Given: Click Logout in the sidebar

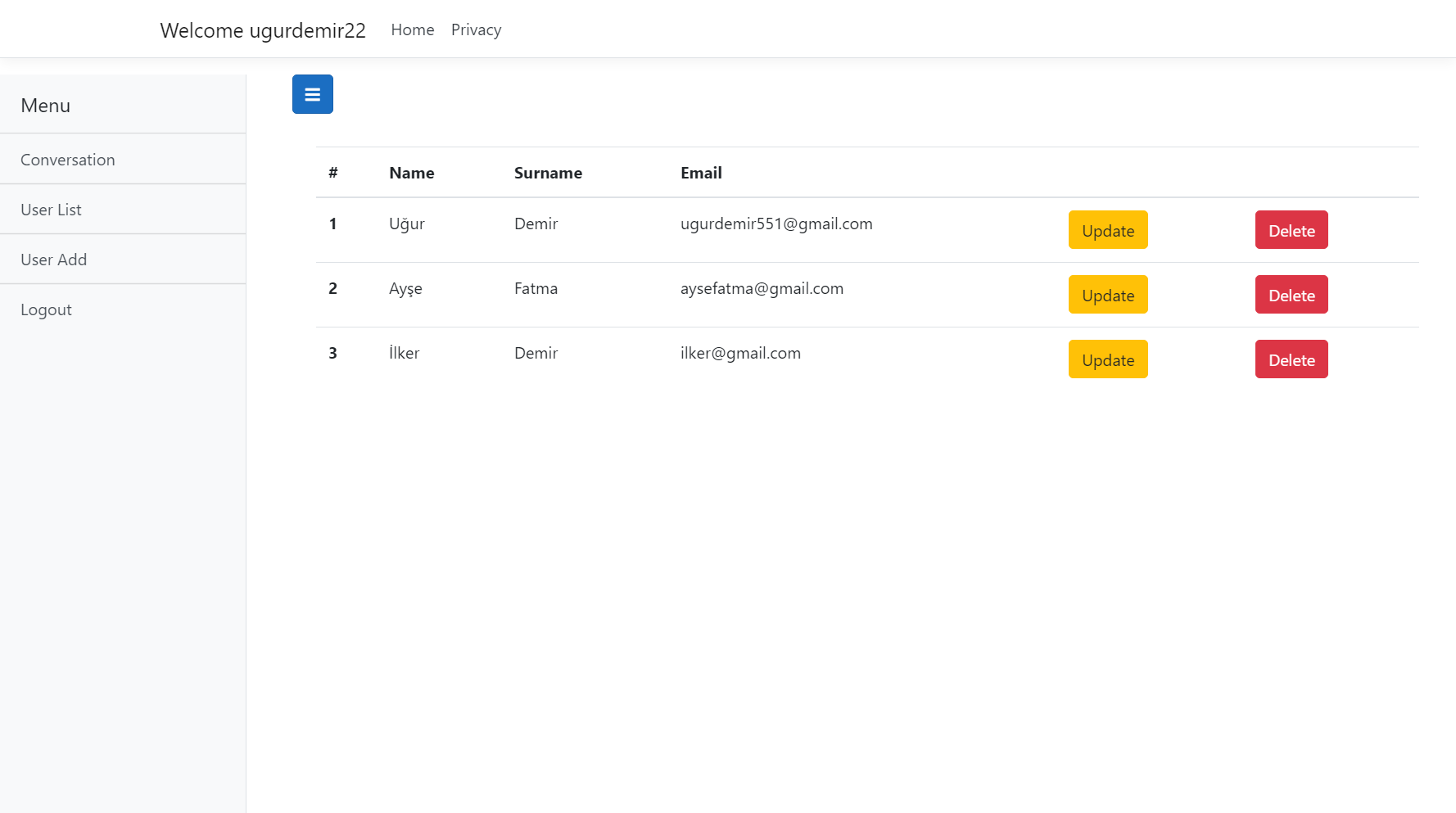Looking at the screenshot, I should click(x=46, y=309).
